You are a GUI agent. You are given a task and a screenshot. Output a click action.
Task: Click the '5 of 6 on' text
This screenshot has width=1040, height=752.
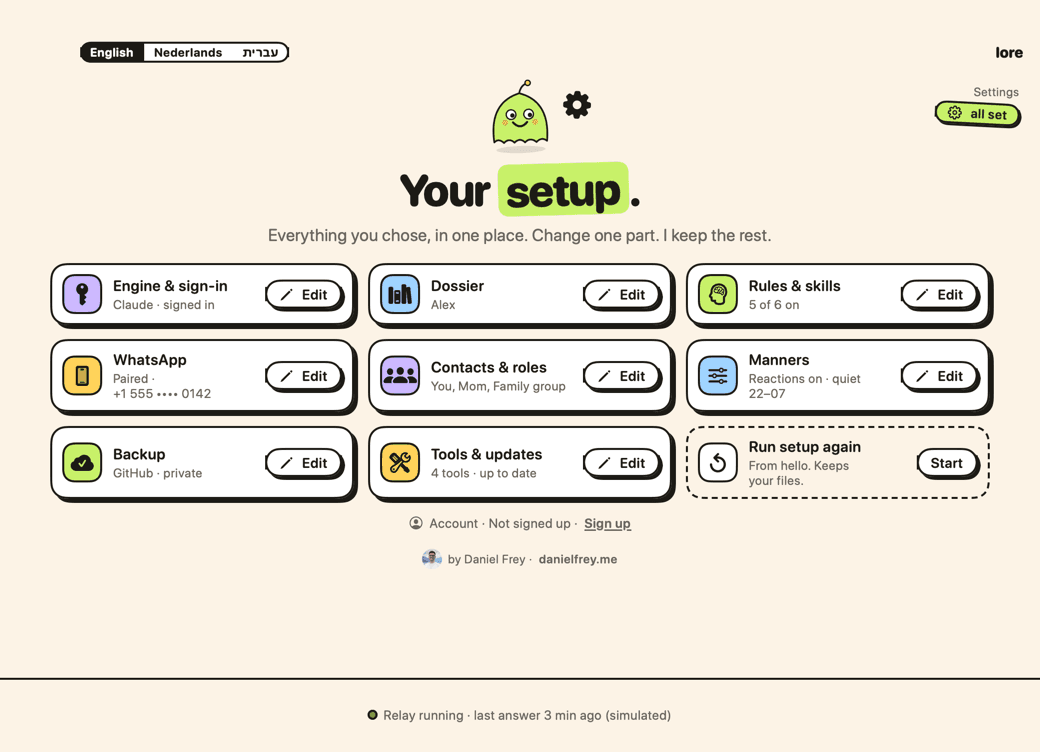[x=774, y=305]
